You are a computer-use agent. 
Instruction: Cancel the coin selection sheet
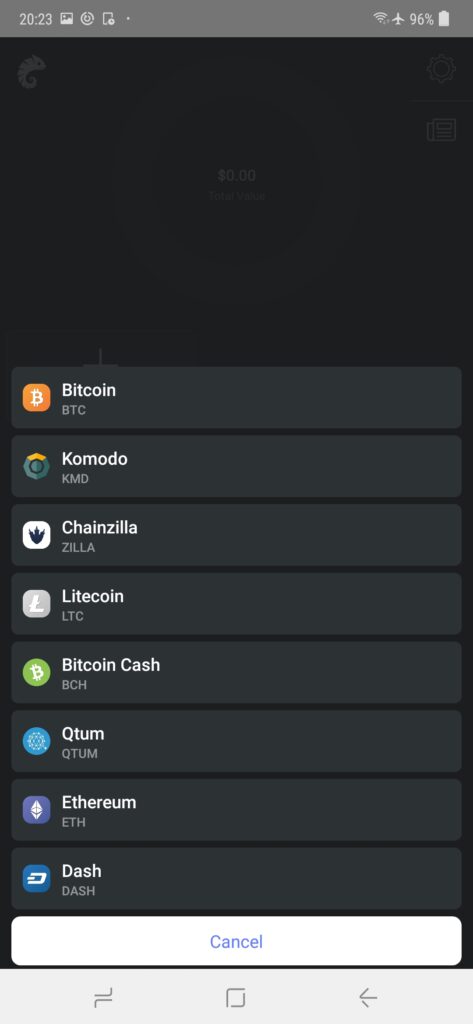(236, 941)
